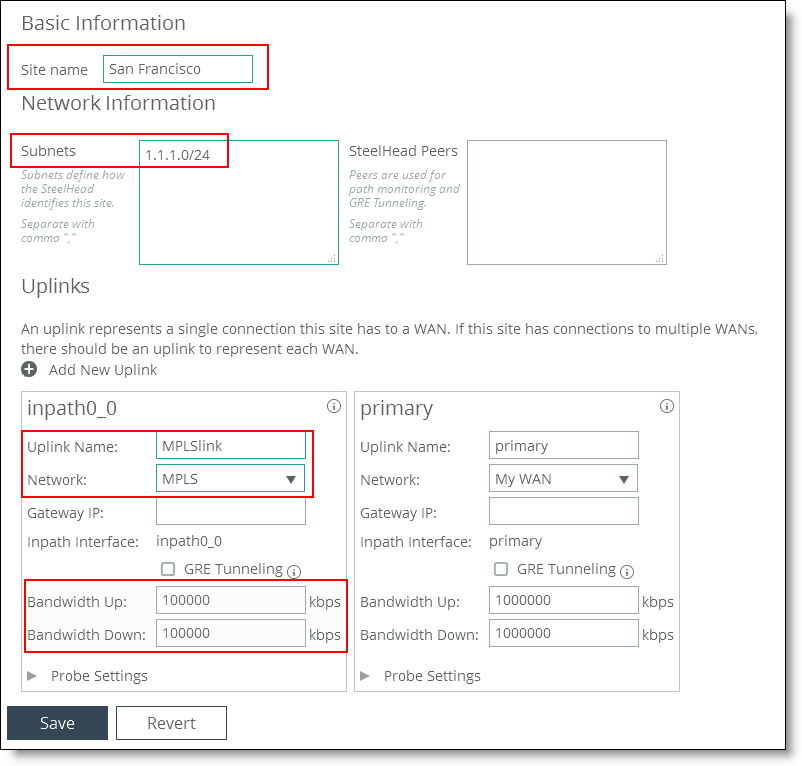Click the Inpath Interface value primary
The height and width of the screenshot is (766, 802).
516,542
